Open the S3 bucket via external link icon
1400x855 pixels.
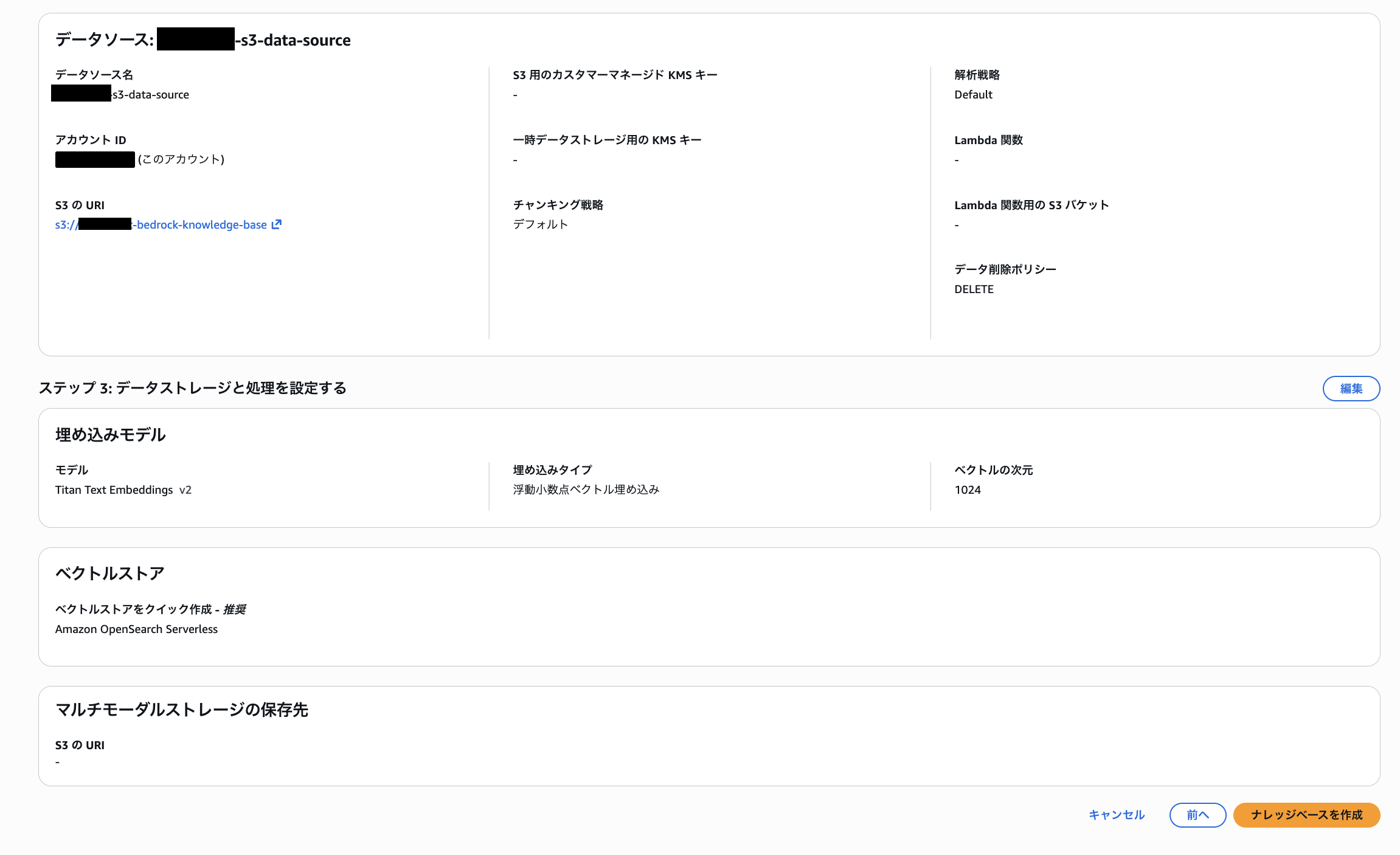click(277, 224)
